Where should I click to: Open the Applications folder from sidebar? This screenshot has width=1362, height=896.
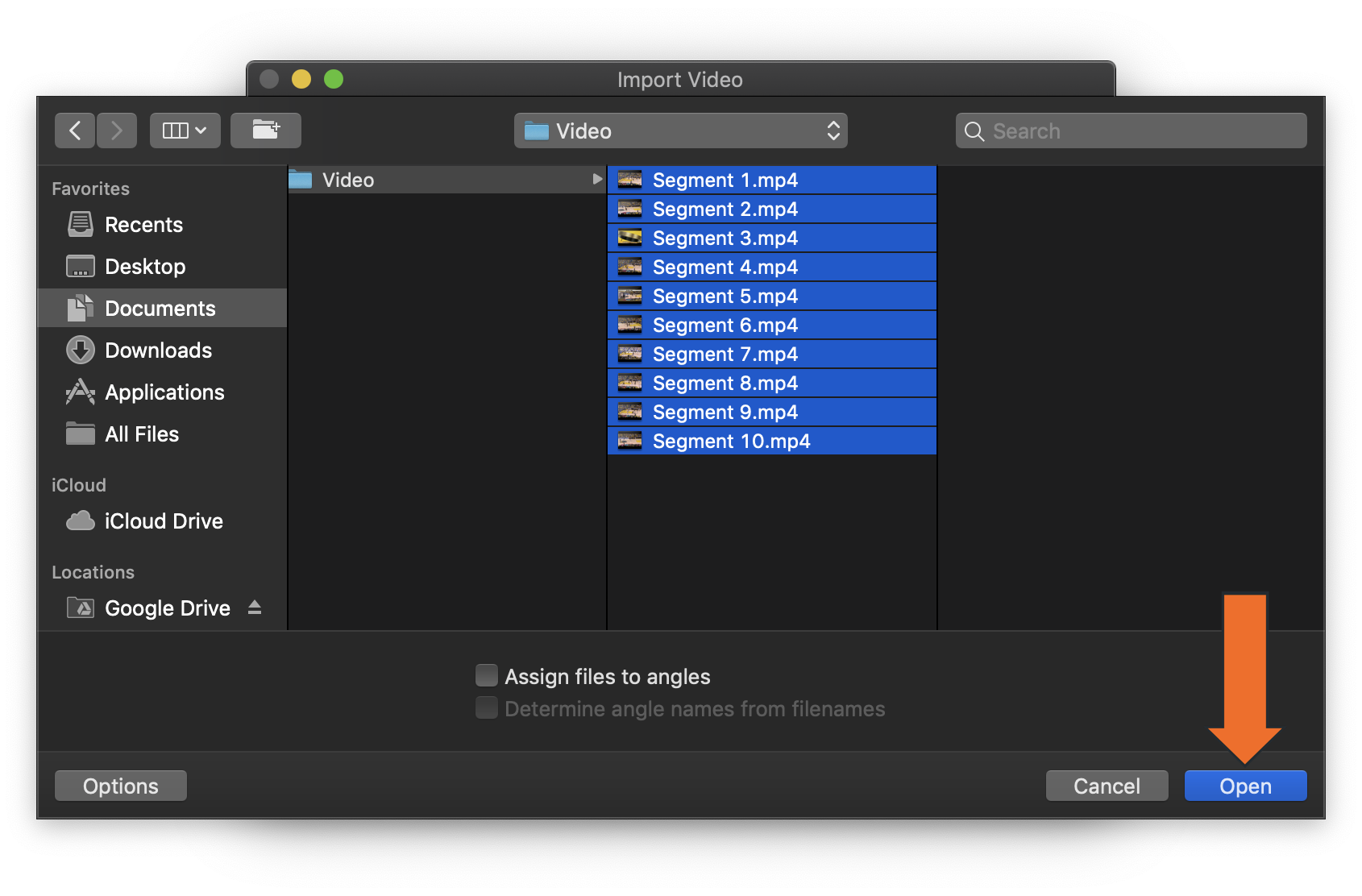point(79,392)
